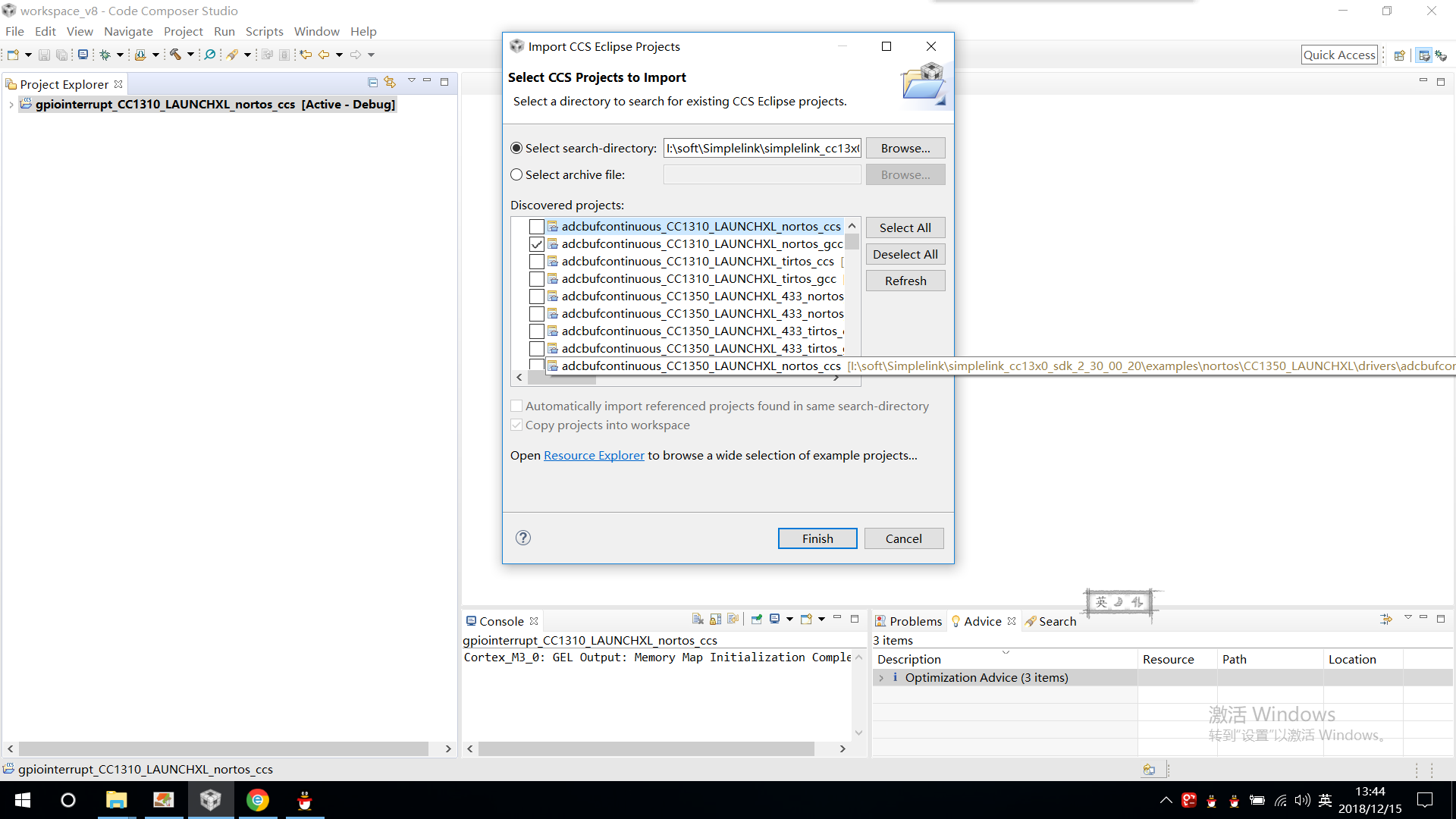1456x819 pixels.
Task: Open the Search (magnifier) toolbar icon
Action: [x=210, y=54]
